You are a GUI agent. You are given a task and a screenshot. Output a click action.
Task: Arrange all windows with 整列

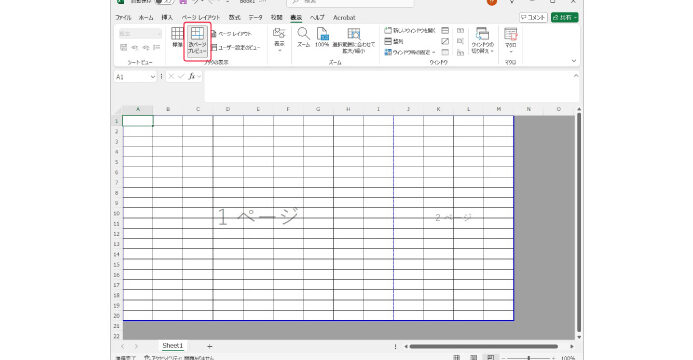point(393,42)
